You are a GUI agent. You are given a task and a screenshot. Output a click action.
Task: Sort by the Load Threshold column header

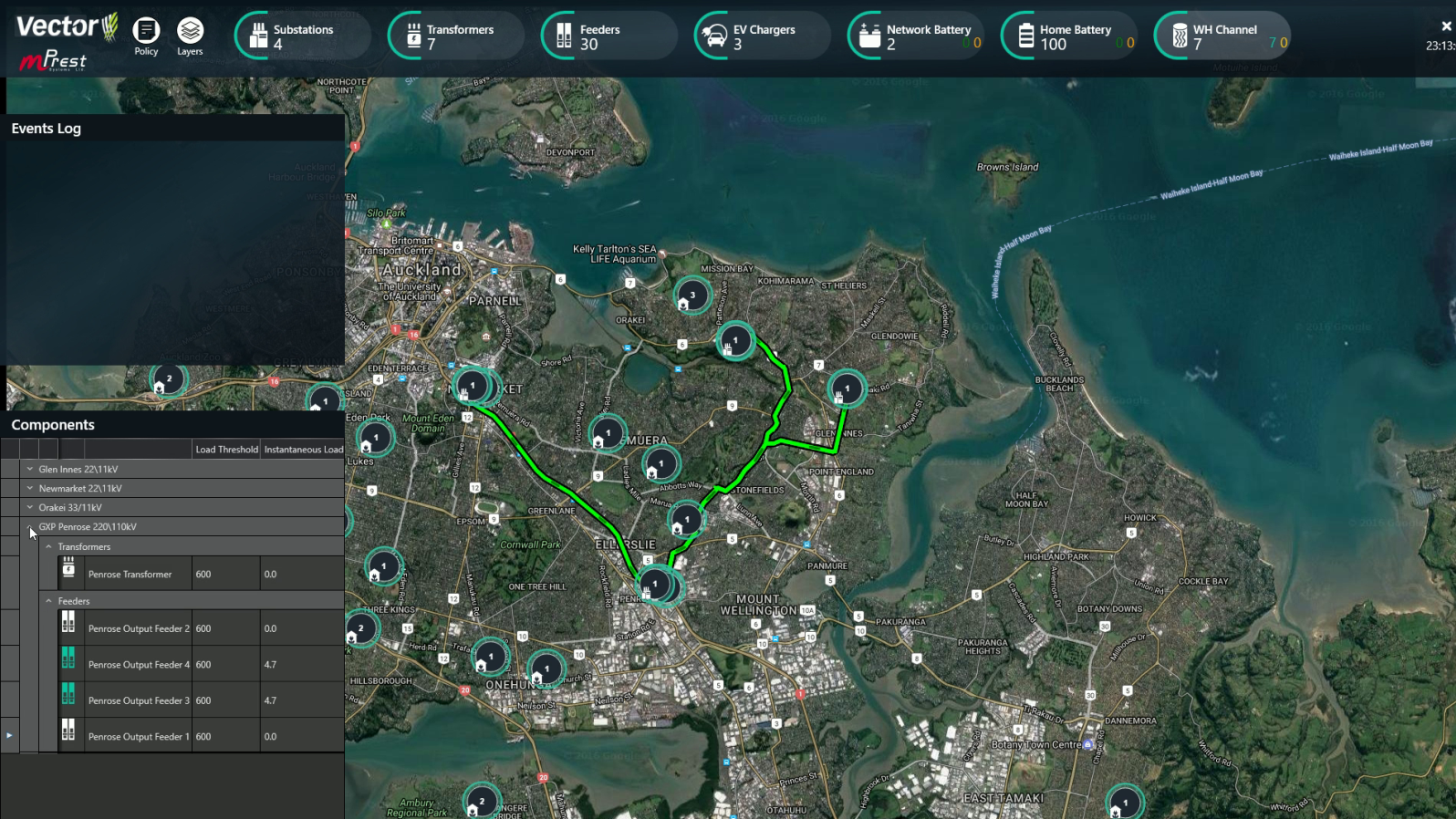click(x=226, y=449)
